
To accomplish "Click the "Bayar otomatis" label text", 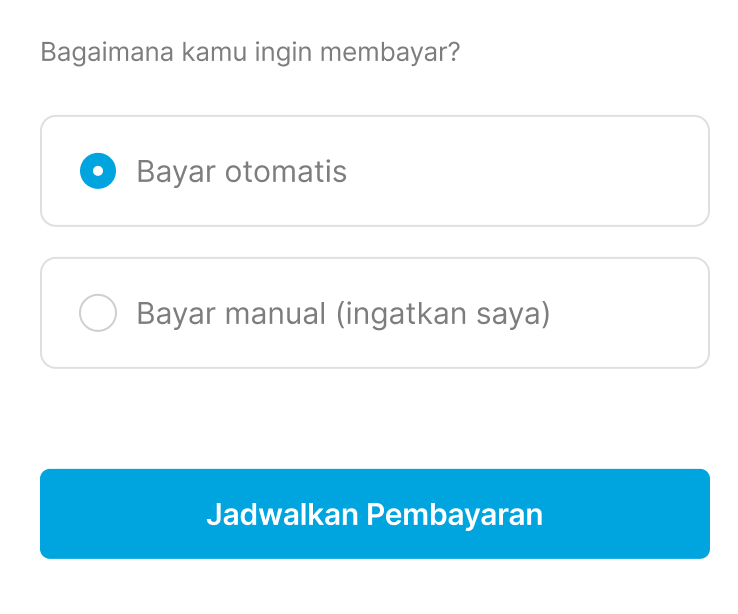I will click(x=241, y=171).
